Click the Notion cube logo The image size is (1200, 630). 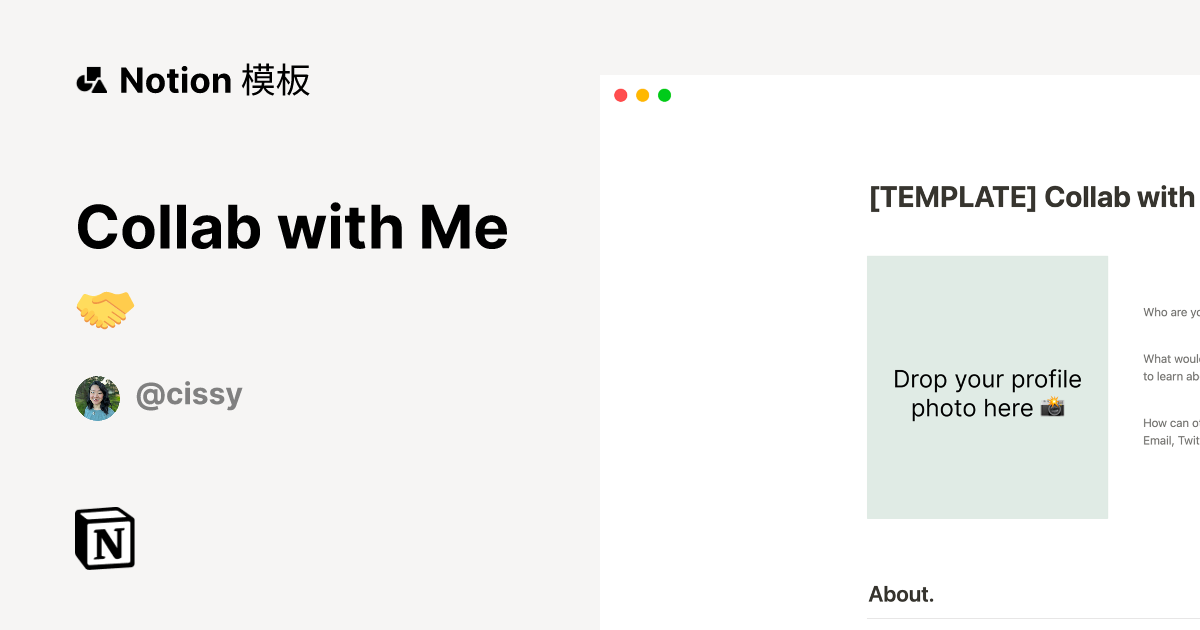[x=105, y=539]
